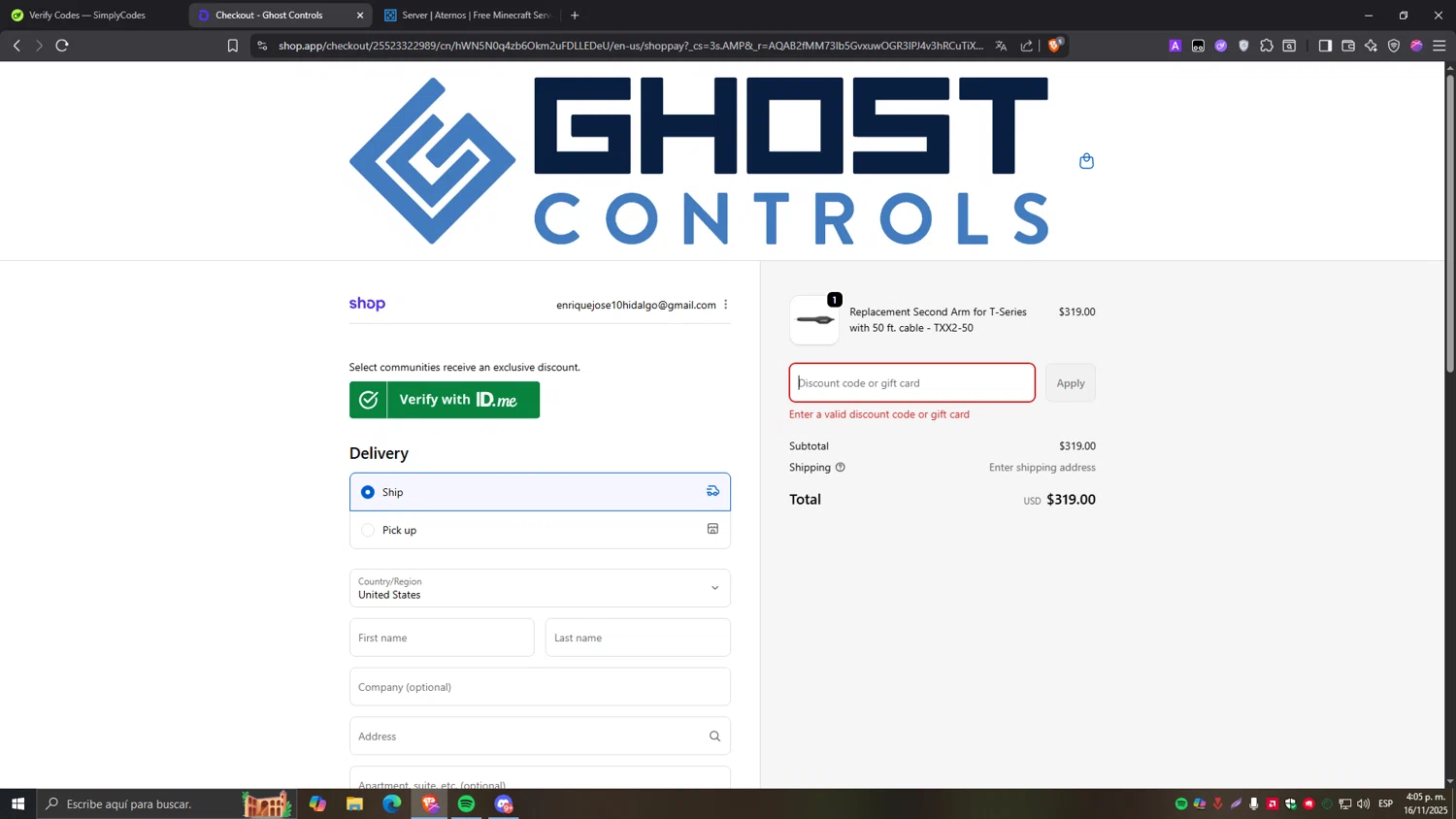Open the Extensions puzzle icon
The height and width of the screenshot is (819, 1456).
[1267, 46]
